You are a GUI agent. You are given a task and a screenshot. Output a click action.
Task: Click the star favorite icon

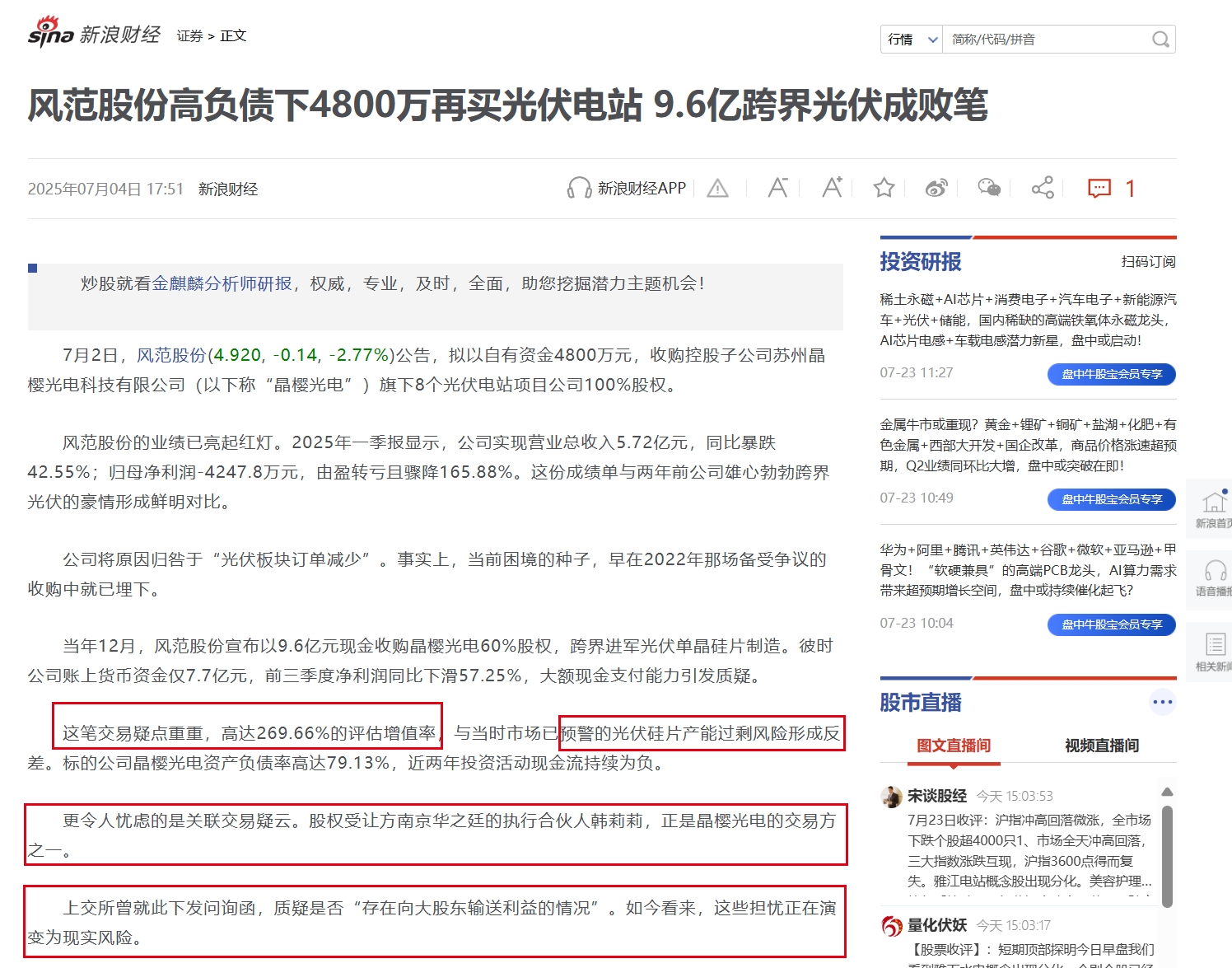click(884, 188)
